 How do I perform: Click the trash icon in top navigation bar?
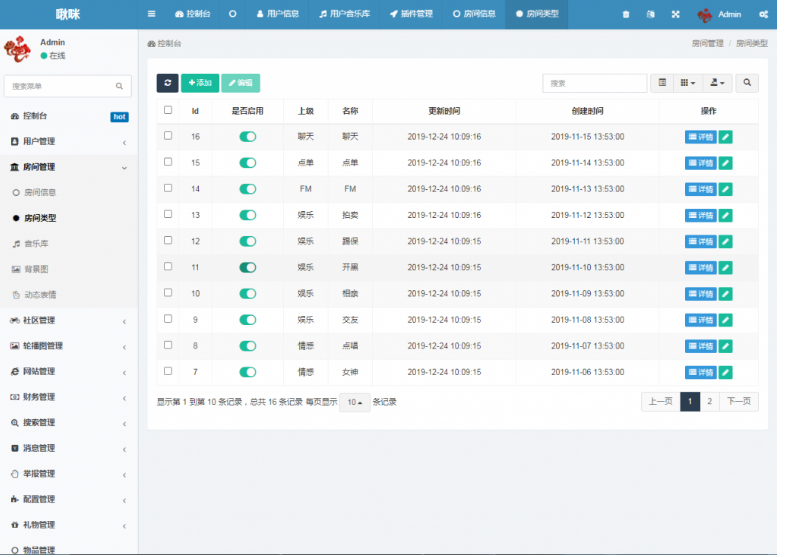coord(626,15)
